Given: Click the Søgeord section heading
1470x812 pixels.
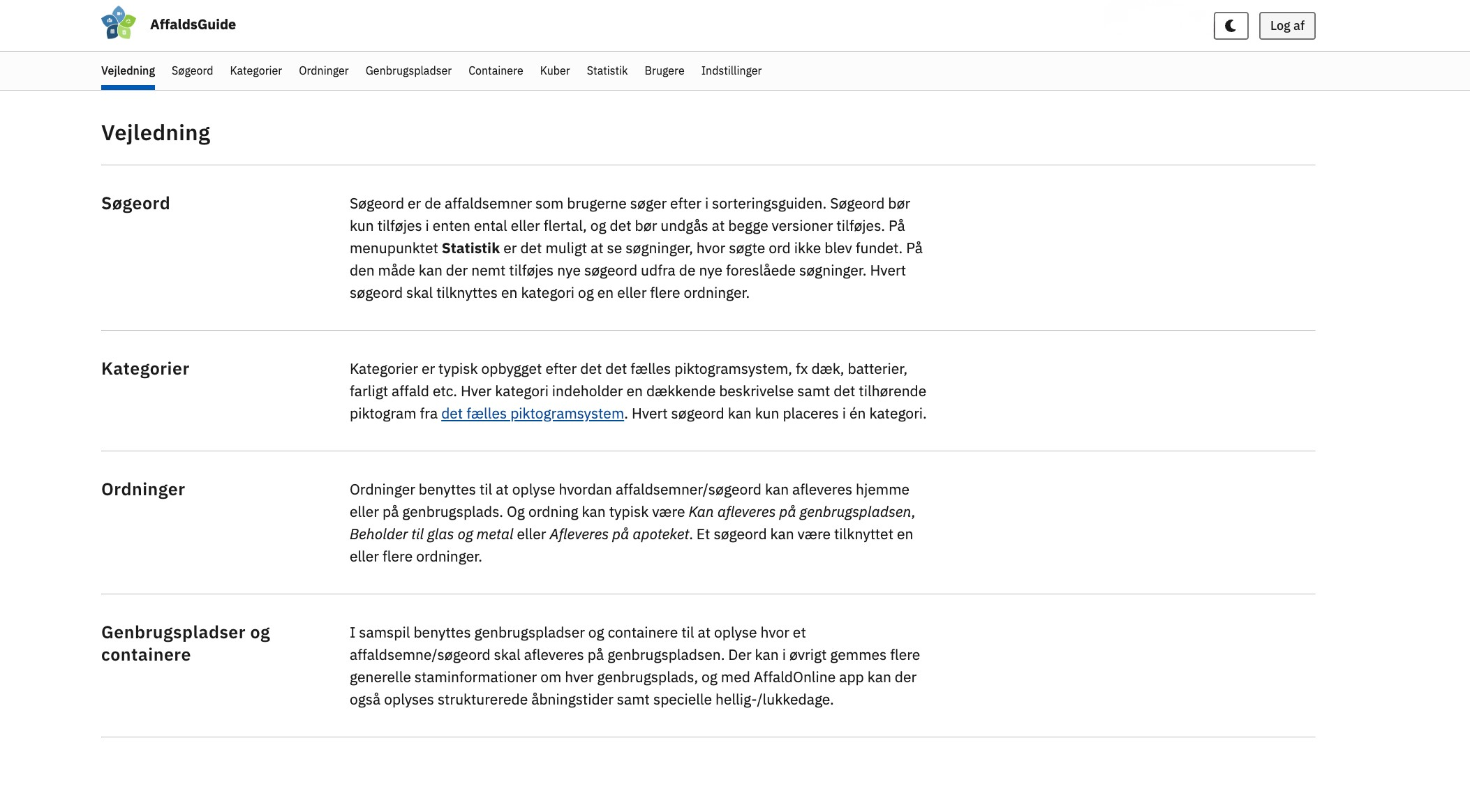Looking at the screenshot, I should [x=135, y=203].
